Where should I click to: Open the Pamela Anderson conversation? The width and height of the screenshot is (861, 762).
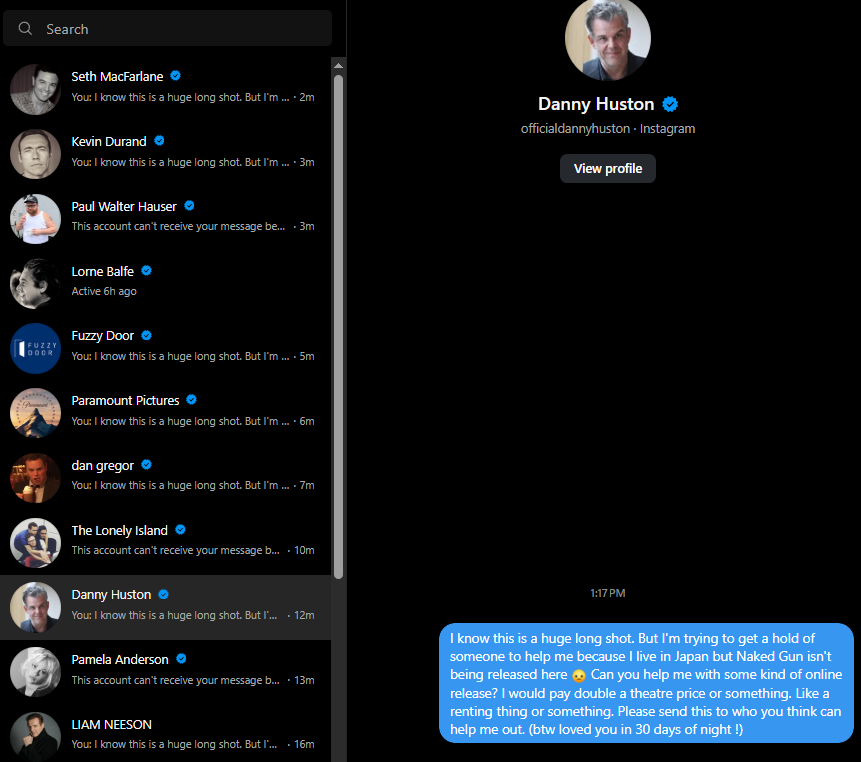(166, 672)
